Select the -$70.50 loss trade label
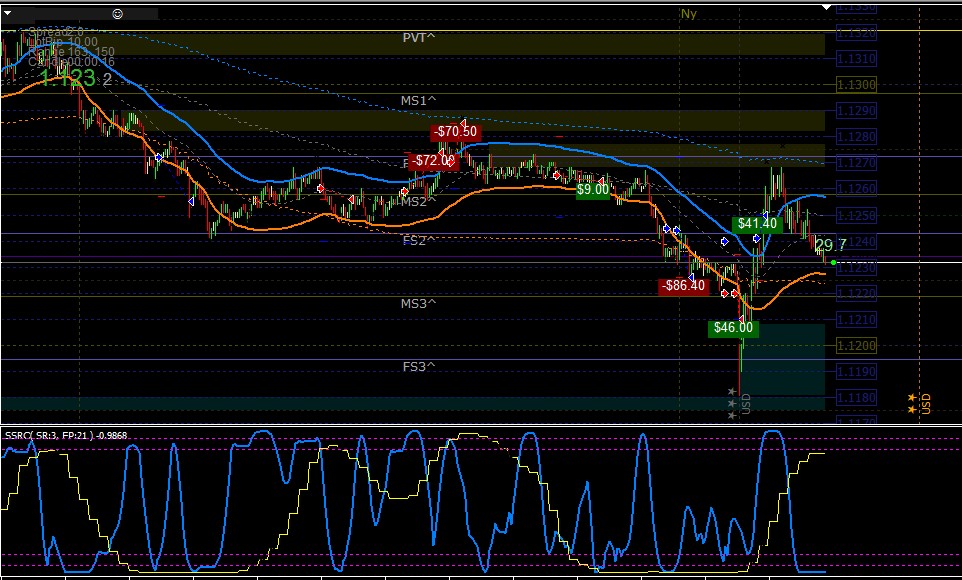 point(455,132)
